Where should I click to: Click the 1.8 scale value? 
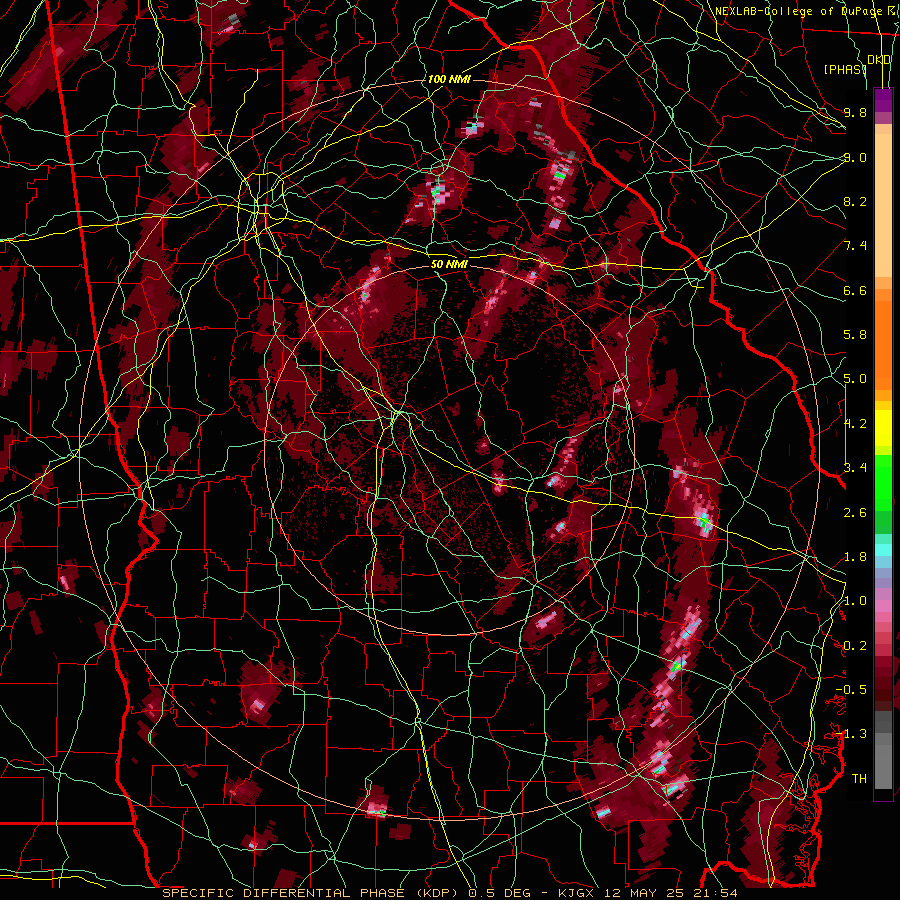(855, 557)
